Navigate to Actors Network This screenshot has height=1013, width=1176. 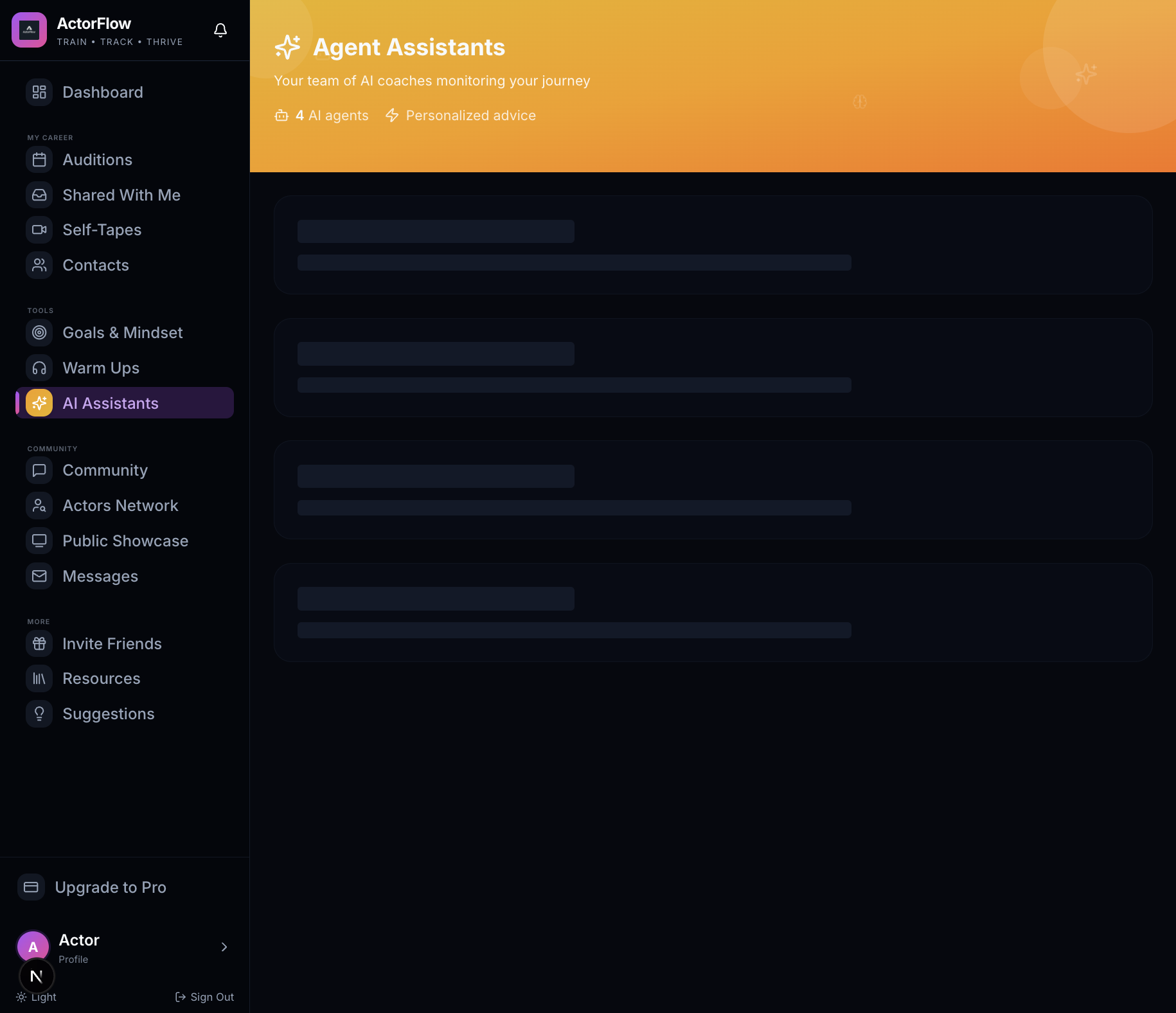[120, 505]
